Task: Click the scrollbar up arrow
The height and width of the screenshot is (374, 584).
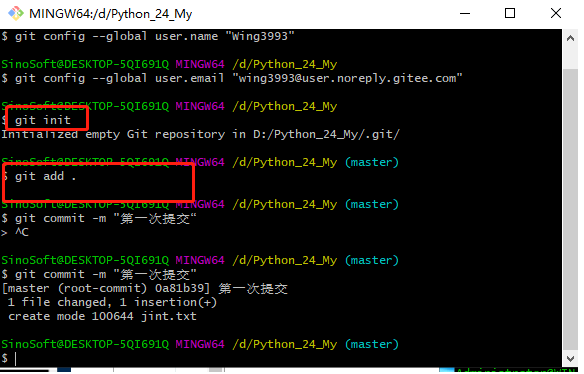Action: (570, 38)
